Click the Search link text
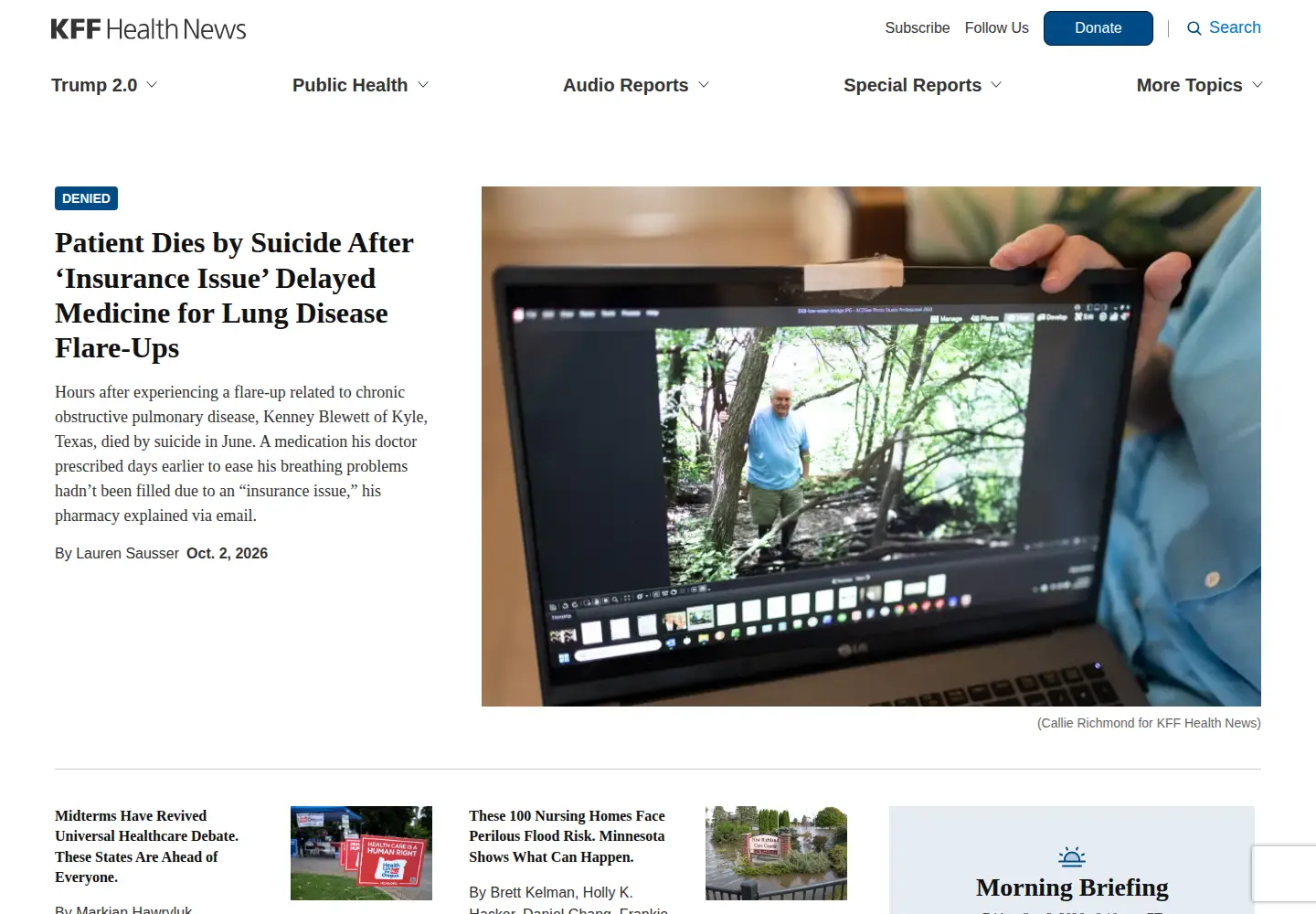 (x=1235, y=27)
